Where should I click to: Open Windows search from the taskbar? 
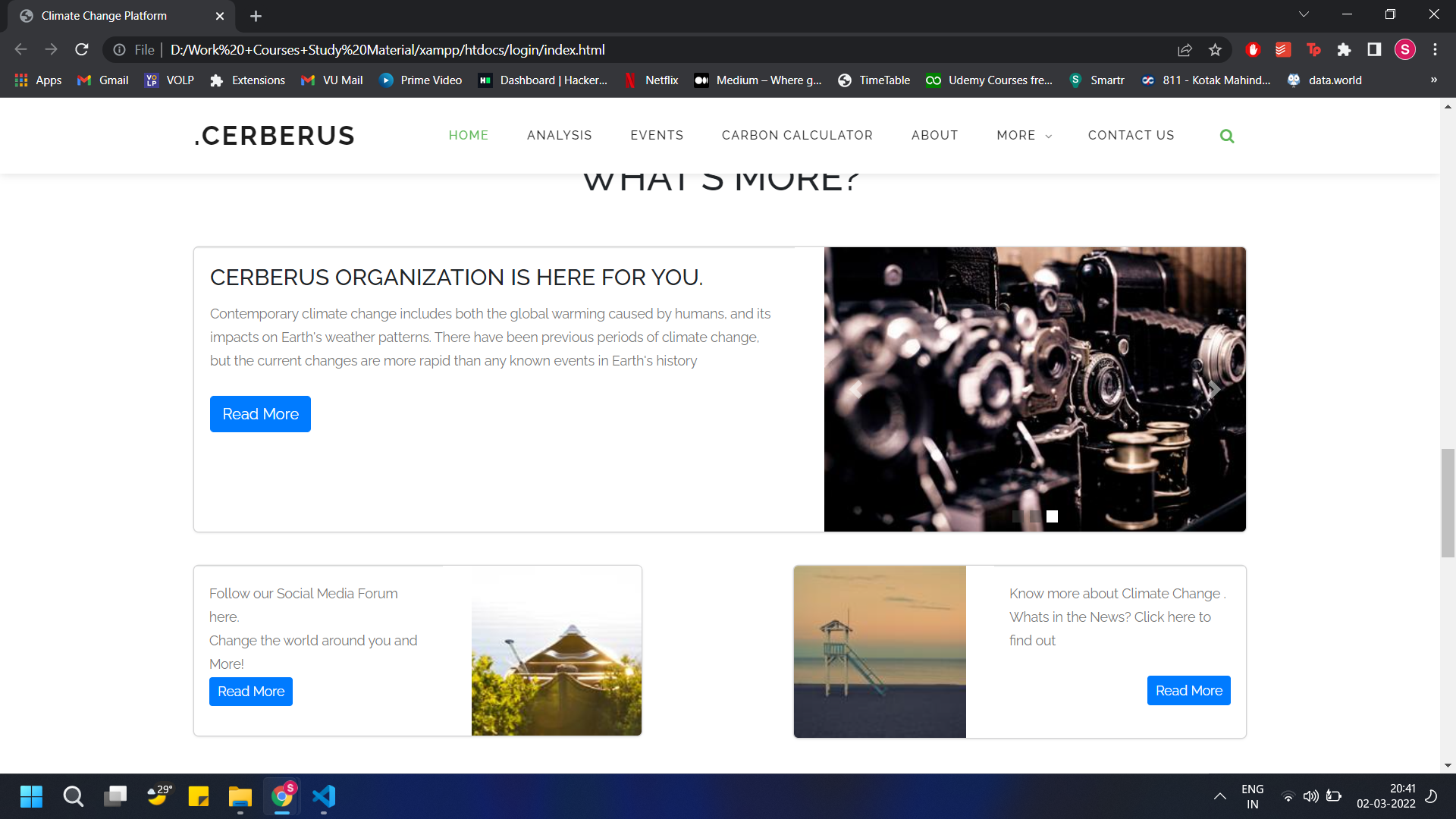(x=73, y=796)
